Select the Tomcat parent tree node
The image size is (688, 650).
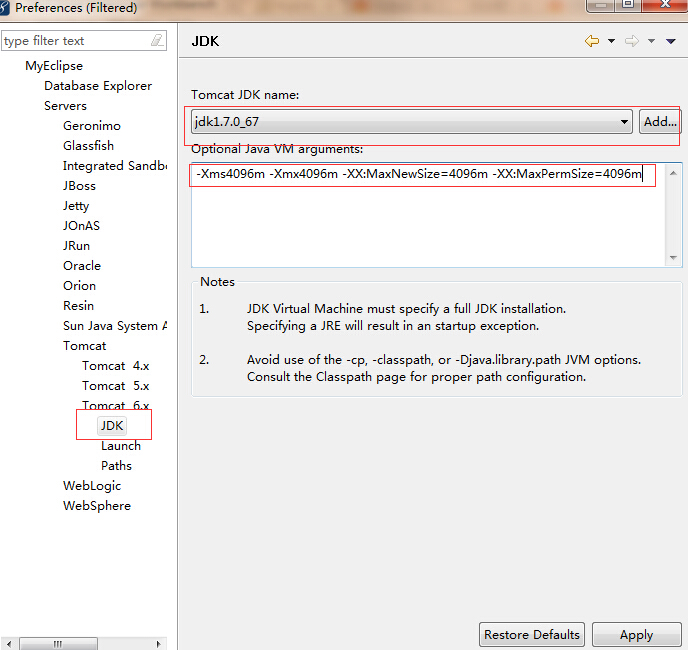click(84, 346)
